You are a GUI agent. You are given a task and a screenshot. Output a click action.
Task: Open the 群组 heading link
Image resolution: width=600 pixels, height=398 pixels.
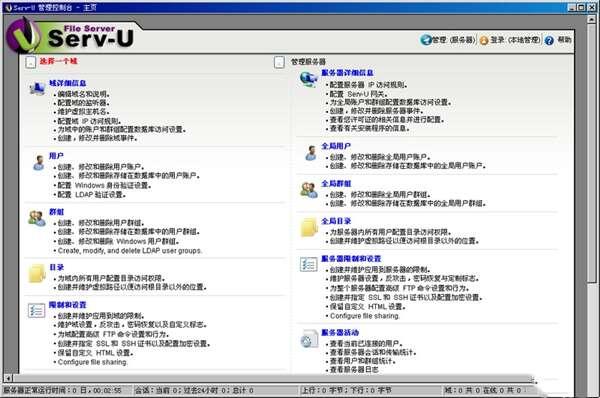click(x=56, y=212)
